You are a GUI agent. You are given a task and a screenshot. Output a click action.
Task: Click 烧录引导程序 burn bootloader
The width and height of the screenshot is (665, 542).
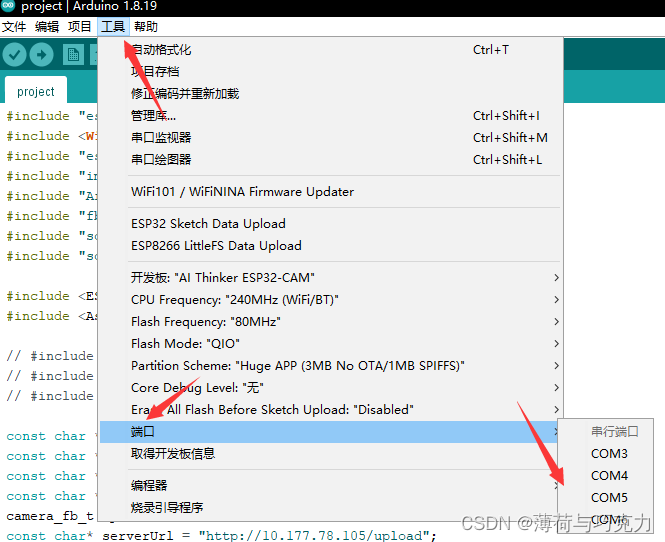click(x=330, y=508)
